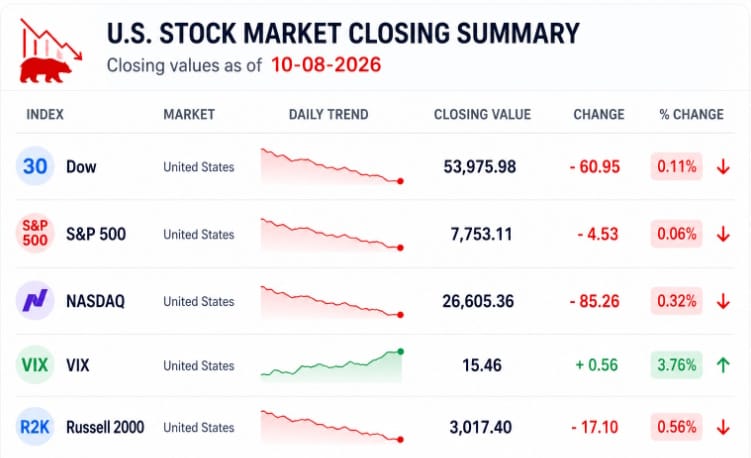Image resolution: width=751 pixels, height=458 pixels.
Task: Select the R2K Russell 2000 icon
Action: tap(35, 426)
